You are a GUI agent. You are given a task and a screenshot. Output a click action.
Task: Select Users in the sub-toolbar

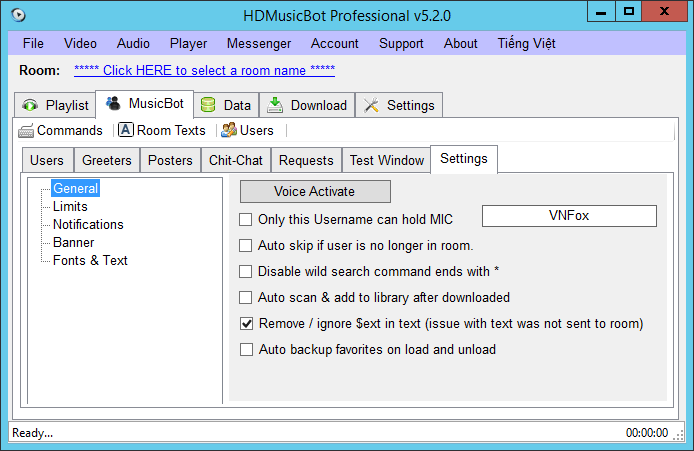[248, 131]
